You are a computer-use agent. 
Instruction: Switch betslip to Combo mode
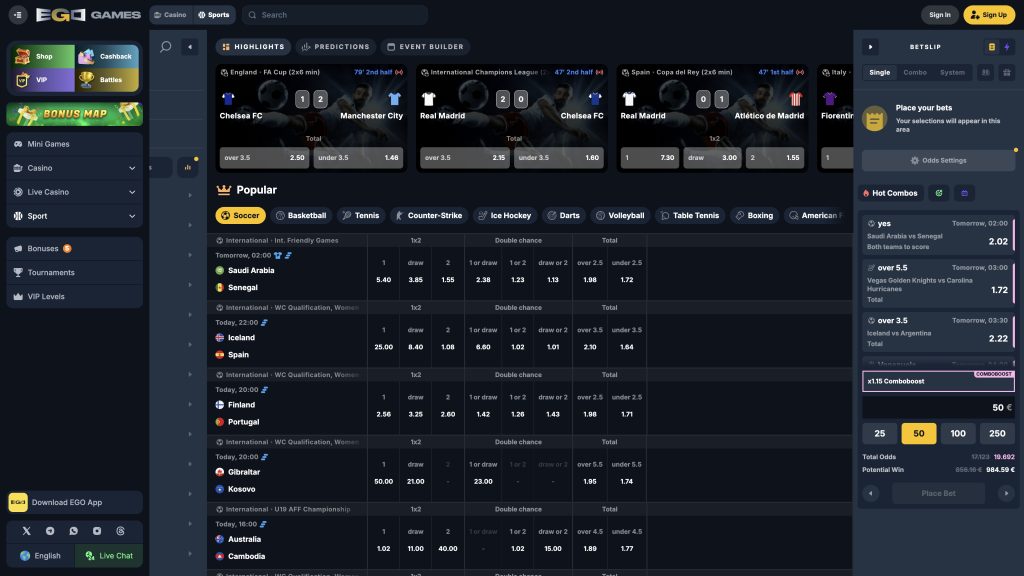[915, 72]
